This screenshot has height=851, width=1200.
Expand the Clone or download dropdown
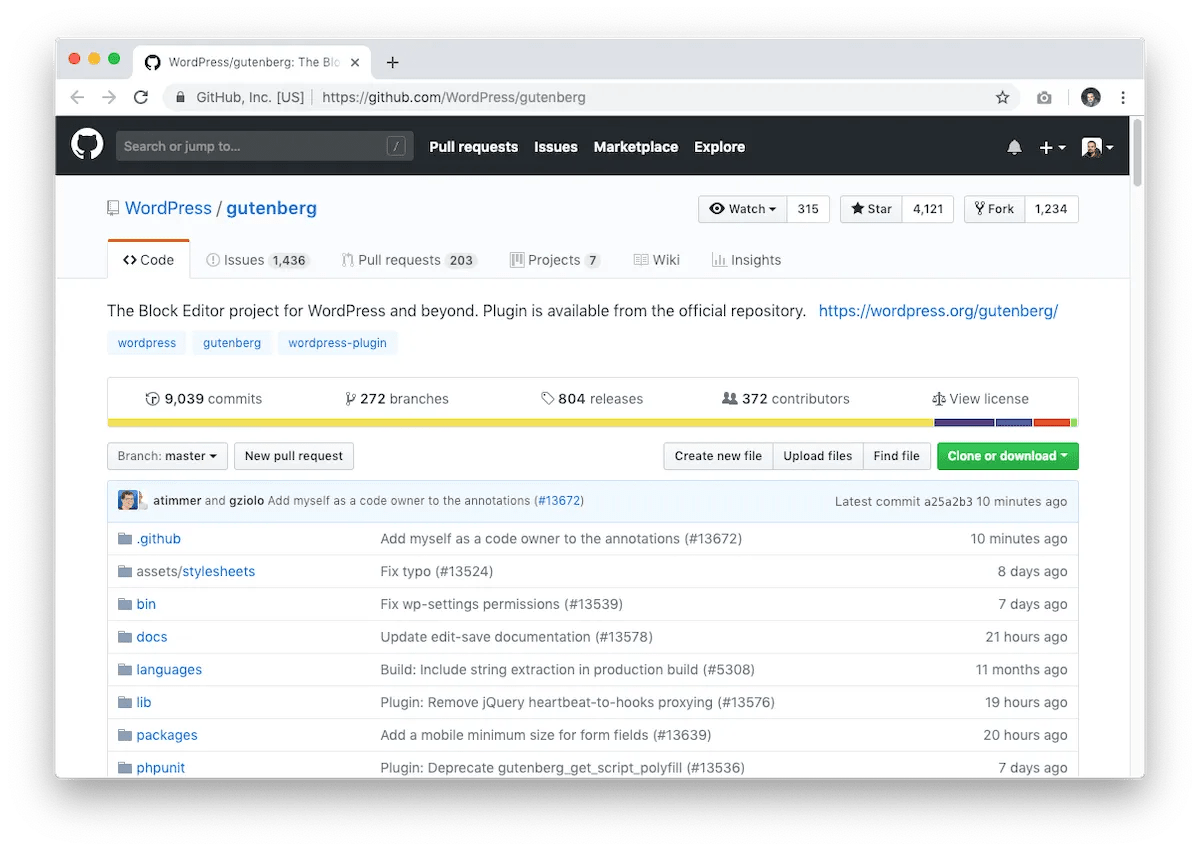pos(1007,456)
